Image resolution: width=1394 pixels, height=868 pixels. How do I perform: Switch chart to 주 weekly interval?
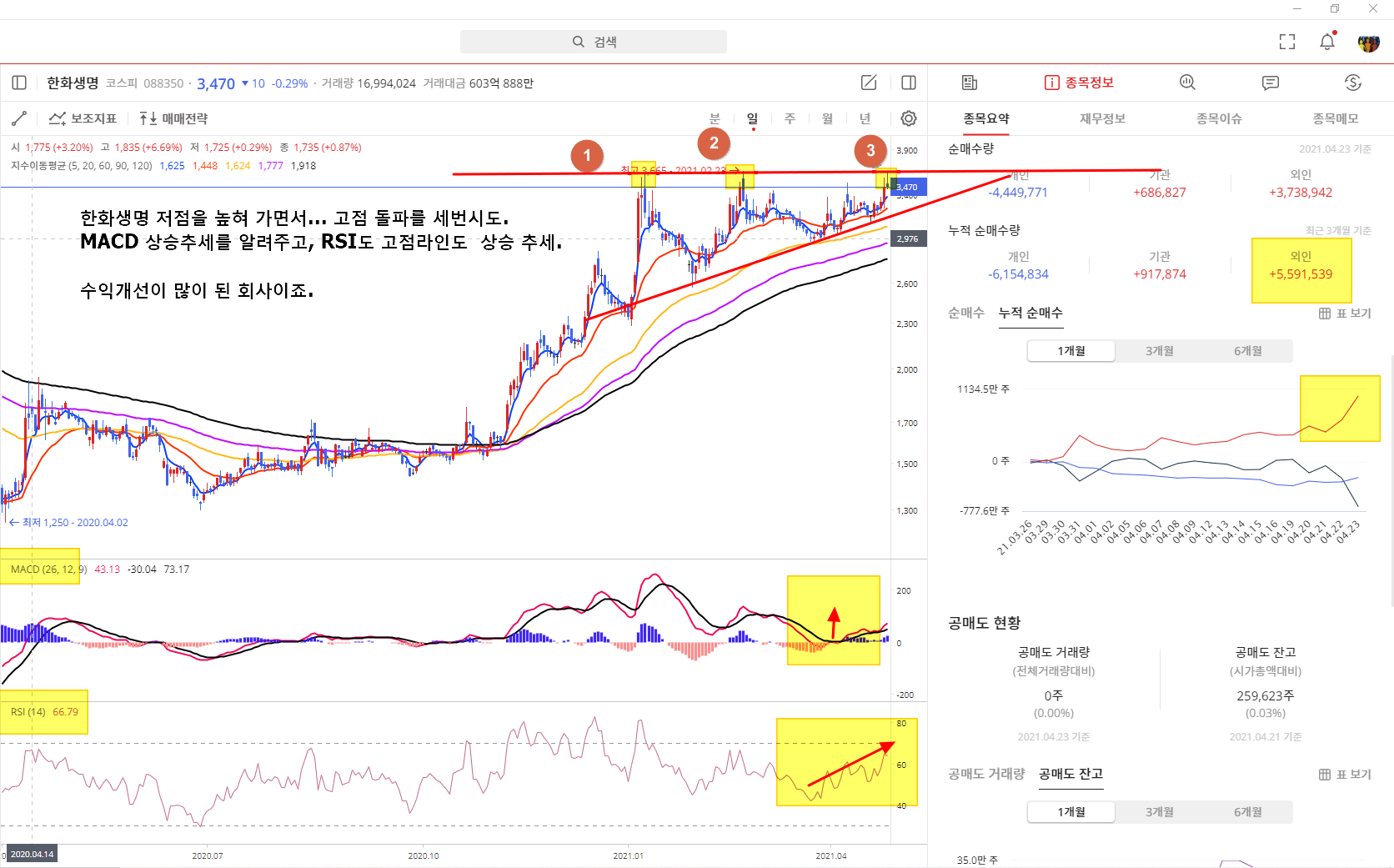click(x=790, y=118)
